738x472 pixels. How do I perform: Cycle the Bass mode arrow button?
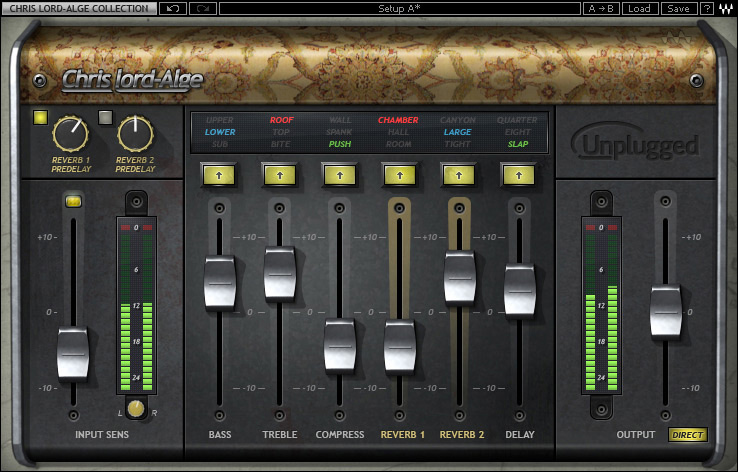pyautogui.click(x=219, y=176)
